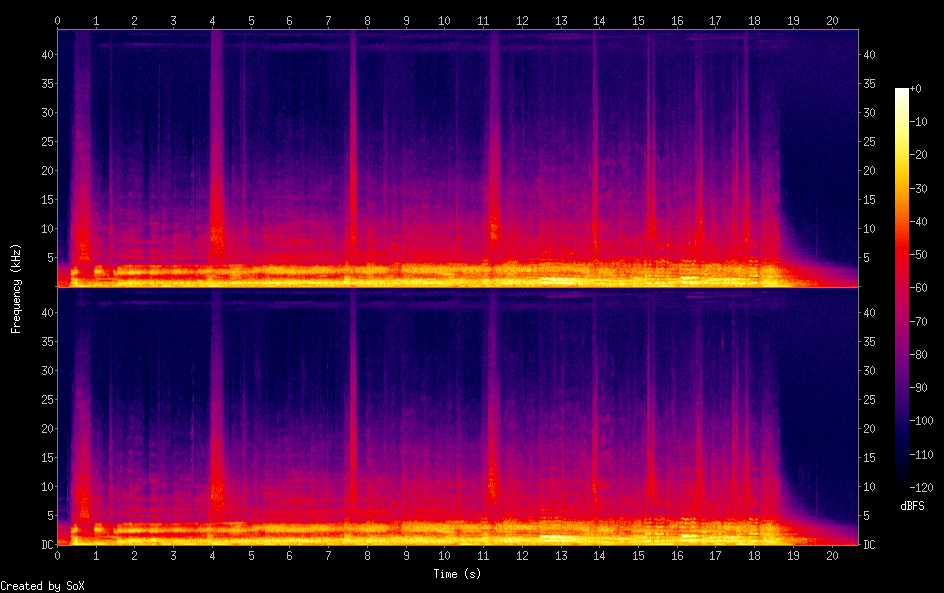The height and width of the screenshot is (593, 944).
Task: Click the "-70" color scale label
Action: coord(918,321)
